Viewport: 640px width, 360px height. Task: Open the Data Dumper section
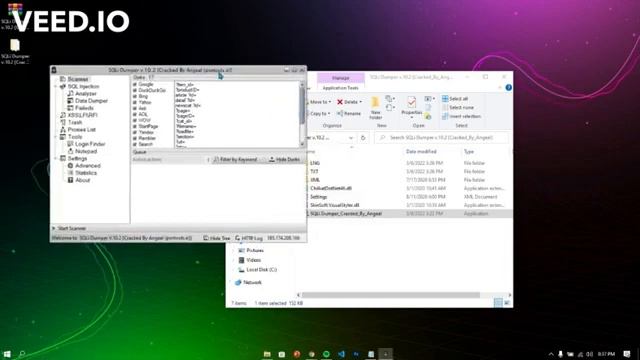(87, 101)
